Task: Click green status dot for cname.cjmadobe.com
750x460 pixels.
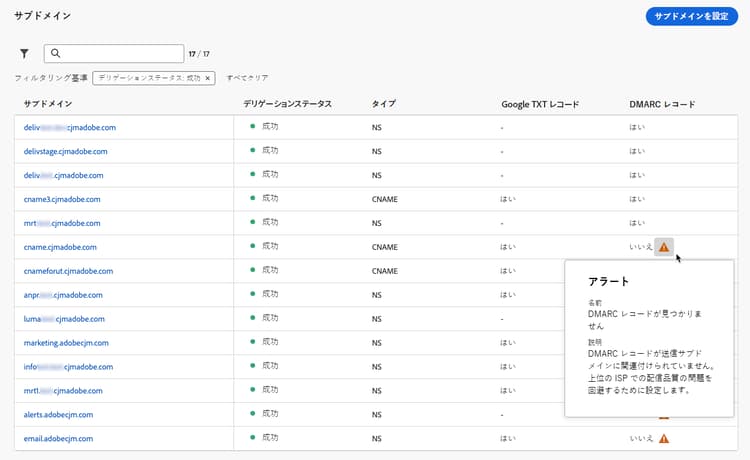Action: click(x=252, y=246)
